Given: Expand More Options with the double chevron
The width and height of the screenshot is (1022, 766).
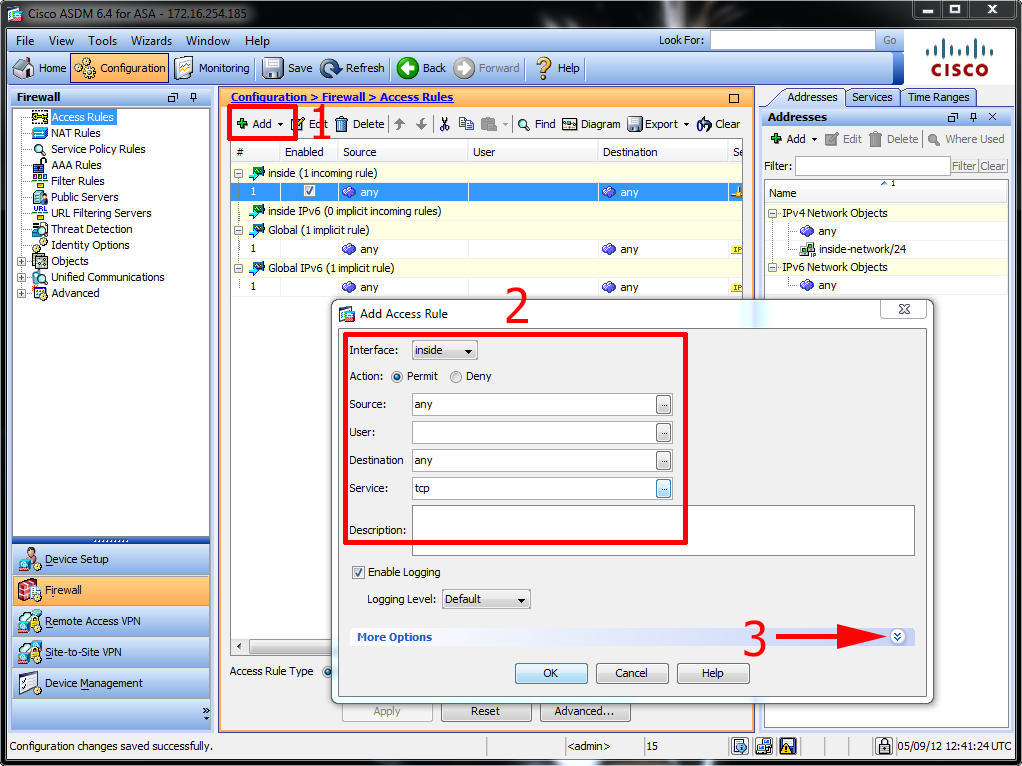Looking at the screenshot, I should (898, 637).
